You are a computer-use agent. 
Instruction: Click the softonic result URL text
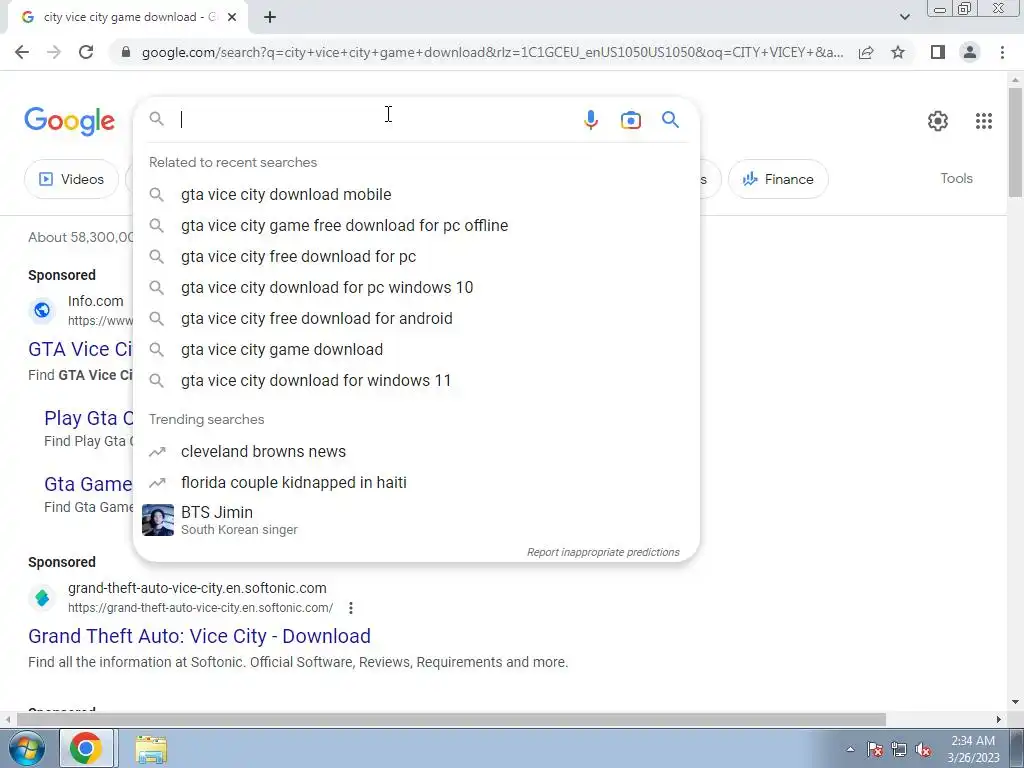click(x=200, y=608)
